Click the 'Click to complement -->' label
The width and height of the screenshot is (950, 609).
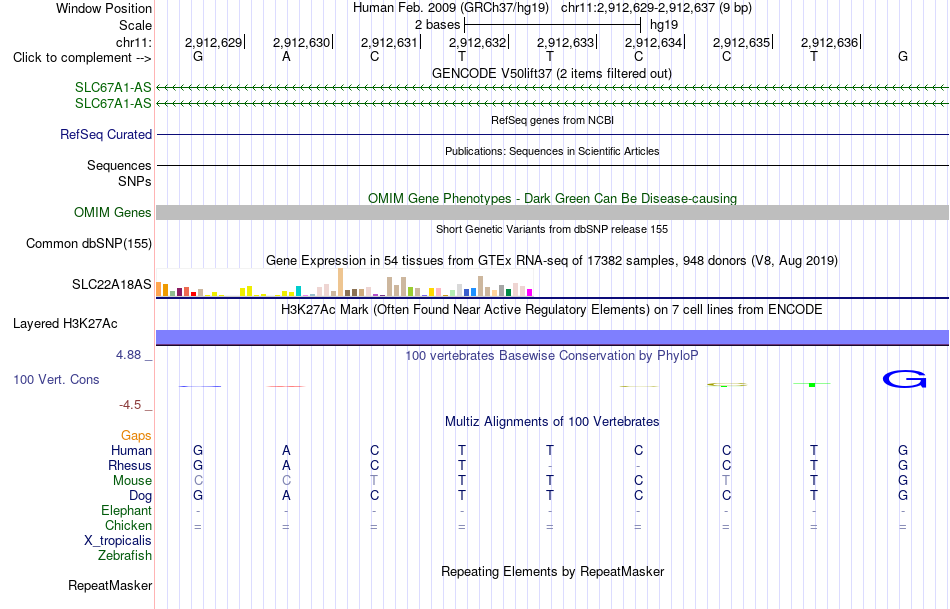click(82, 58)
